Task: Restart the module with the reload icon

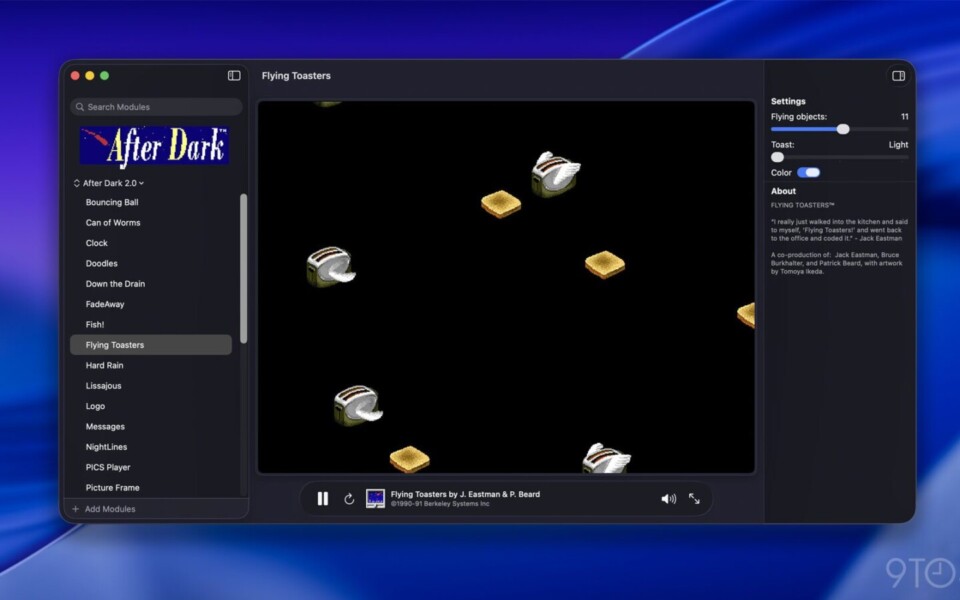Action: click(x=349, y=499)
